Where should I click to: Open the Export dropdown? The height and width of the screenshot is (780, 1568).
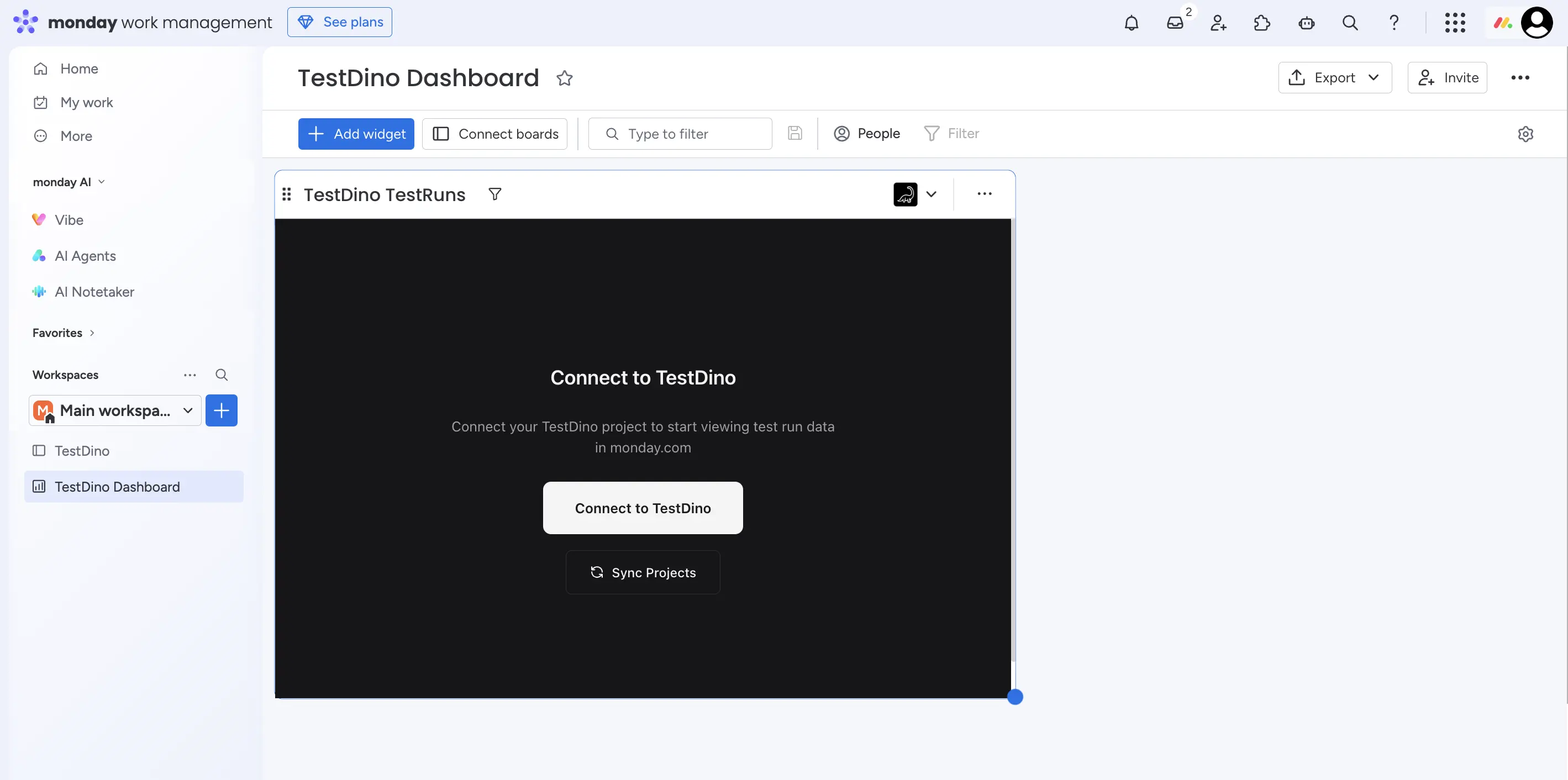click(x=1335, y=77)
